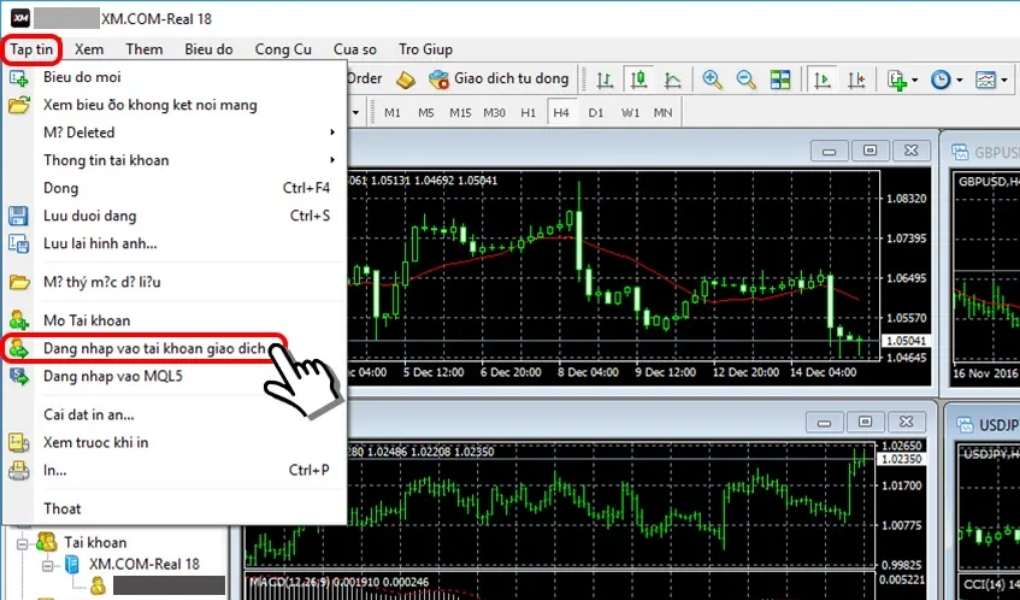This screenshot has height=600, width=1020.
Task: Click the gold MetaEditor icon in the toolbar
Action: [x=406, y=79]
